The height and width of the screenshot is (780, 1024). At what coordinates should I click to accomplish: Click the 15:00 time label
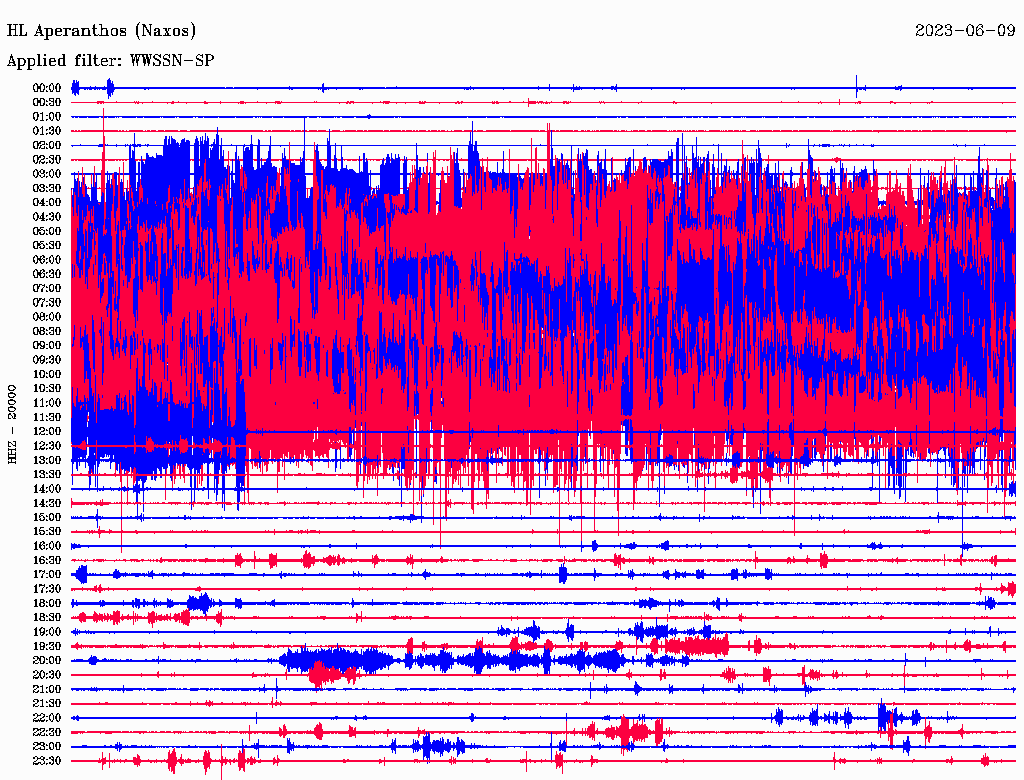click(47, 517)
